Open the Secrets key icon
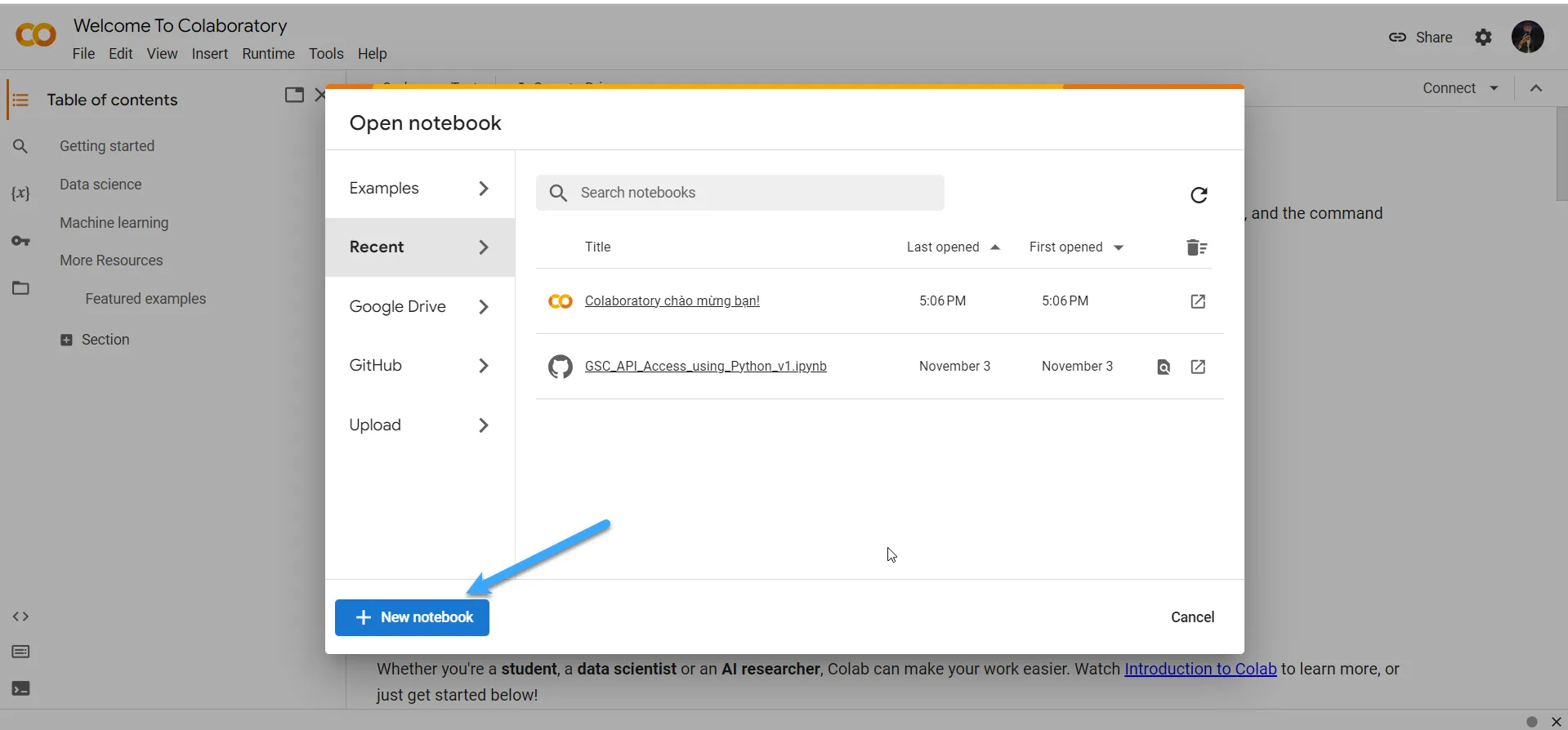The height and width of the screenshot is (730, 1568). pos(20,241)
